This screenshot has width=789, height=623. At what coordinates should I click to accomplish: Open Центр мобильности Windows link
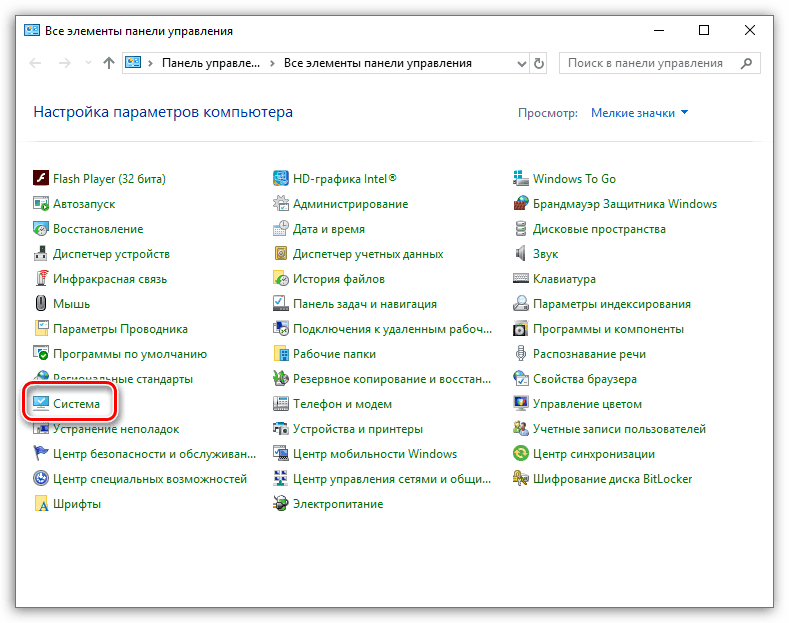coord(375,454)
